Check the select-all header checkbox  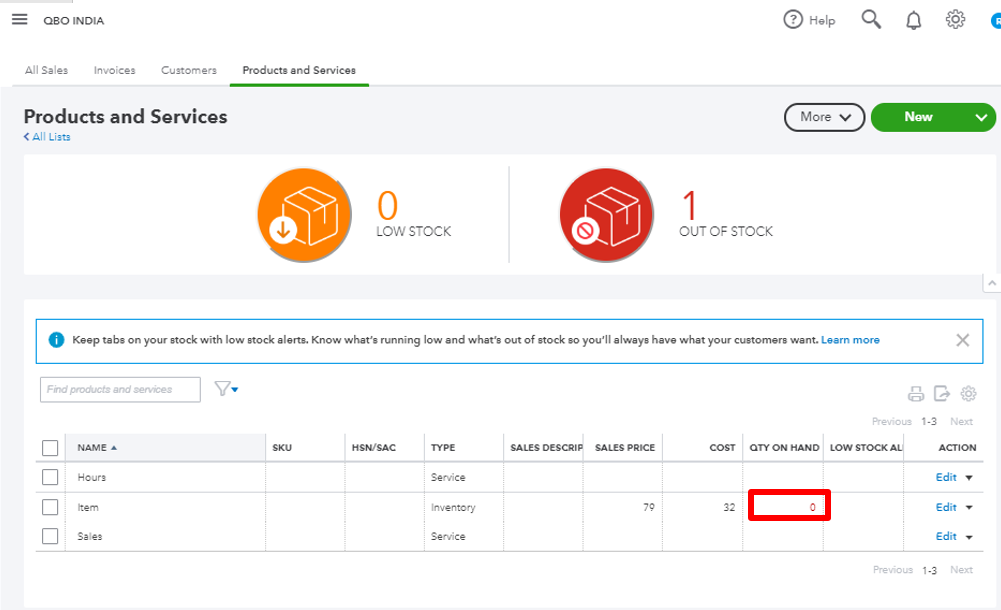pyautogui.click(x=50, y=448)
